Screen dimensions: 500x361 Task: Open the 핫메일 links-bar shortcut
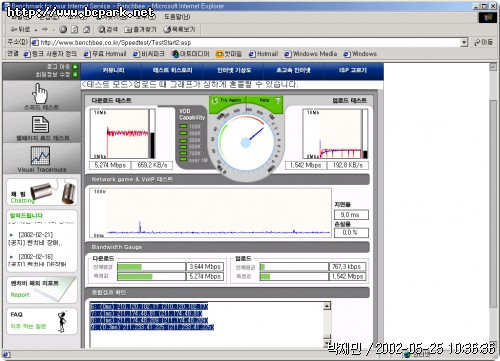[x=229, y=54]
